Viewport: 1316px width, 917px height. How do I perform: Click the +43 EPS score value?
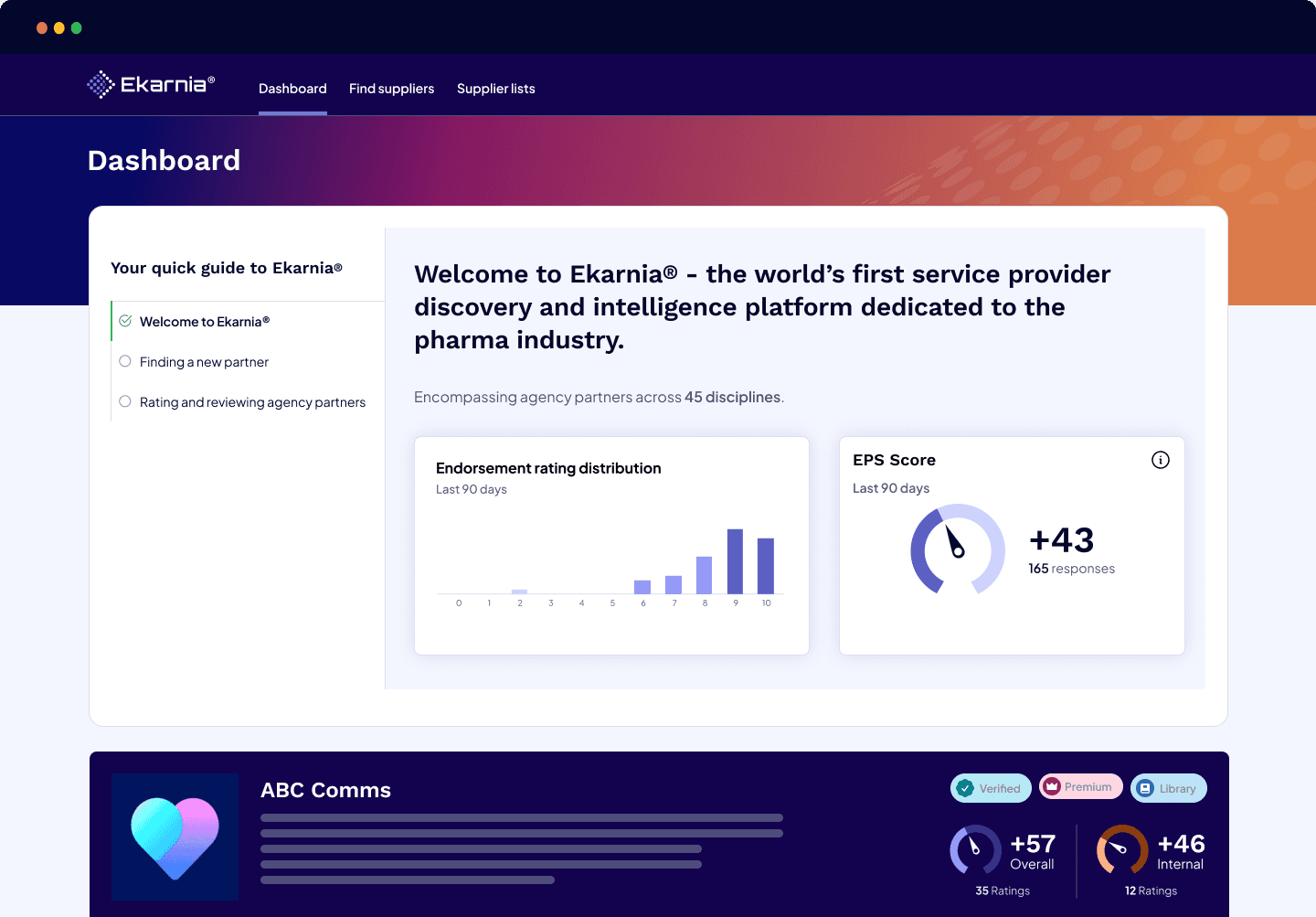tap(1061, 540)
